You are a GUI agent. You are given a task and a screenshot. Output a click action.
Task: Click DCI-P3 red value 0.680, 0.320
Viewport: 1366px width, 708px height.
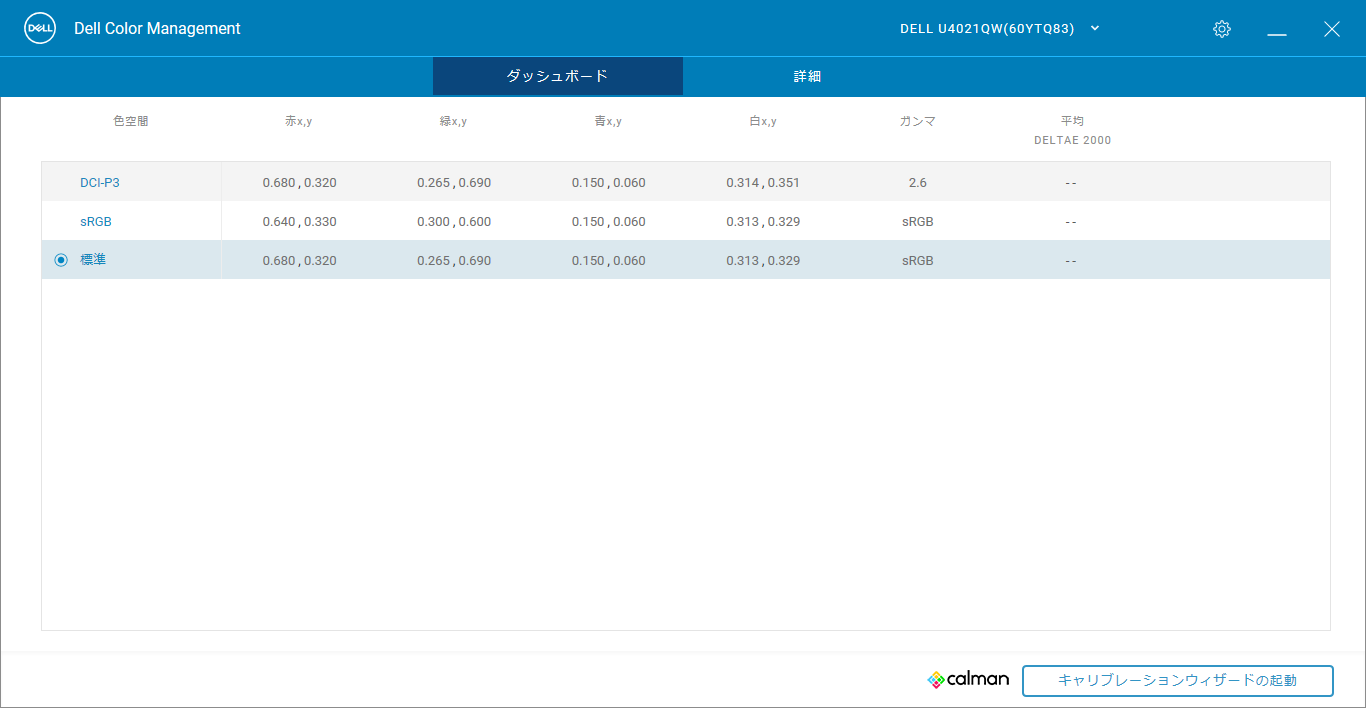(x=300, y=183)
